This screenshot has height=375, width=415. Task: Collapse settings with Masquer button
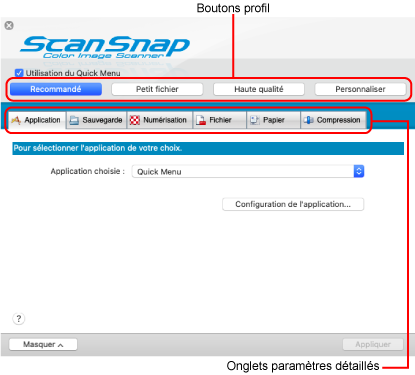pos(43,344)
